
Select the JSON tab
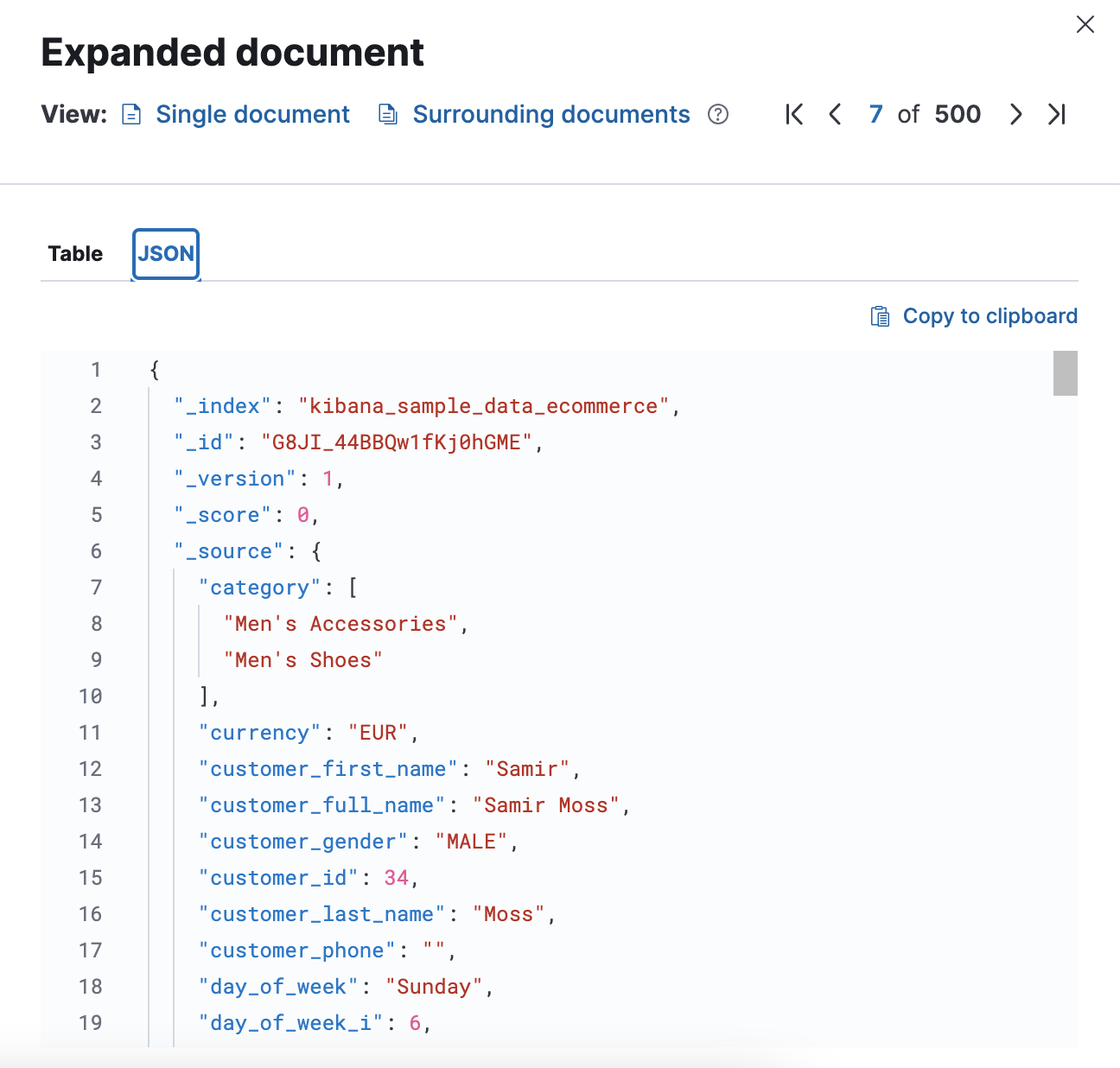[166, 254]
